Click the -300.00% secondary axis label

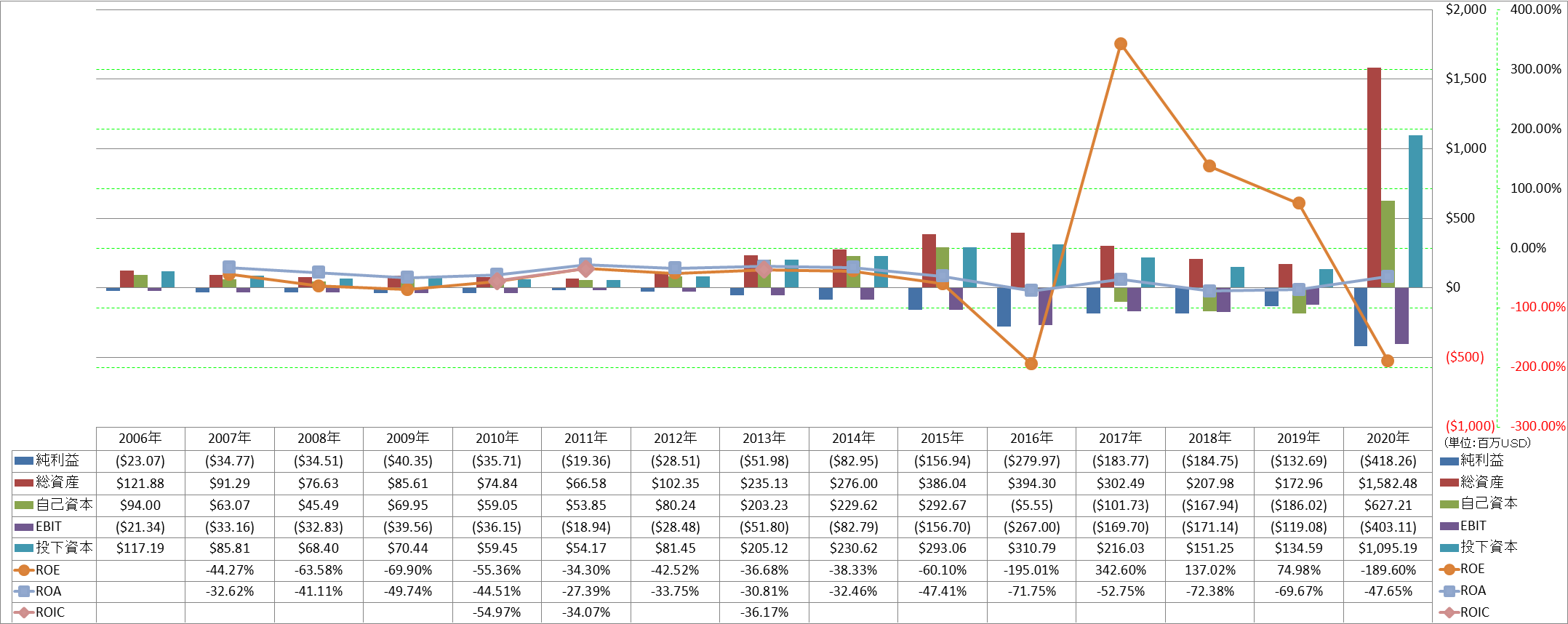point(1537,426)
